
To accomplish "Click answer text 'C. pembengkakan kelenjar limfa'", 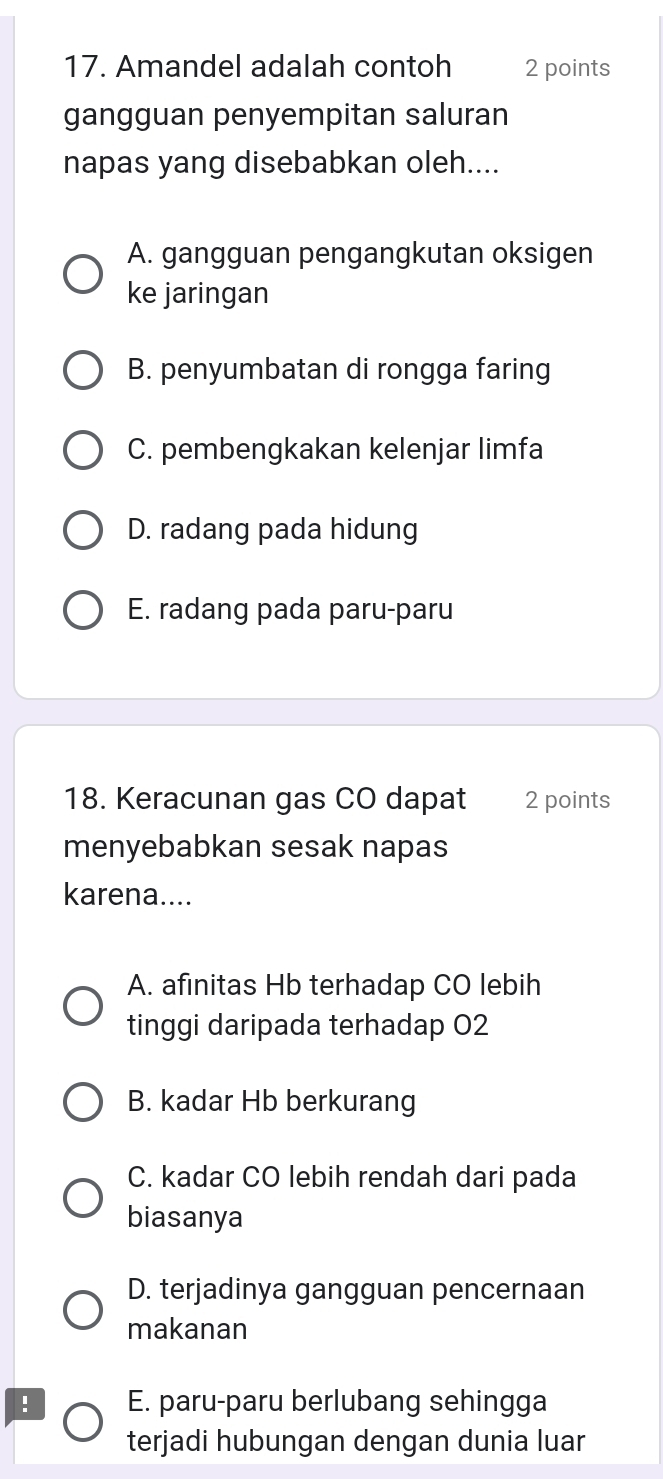I will 336,450.
